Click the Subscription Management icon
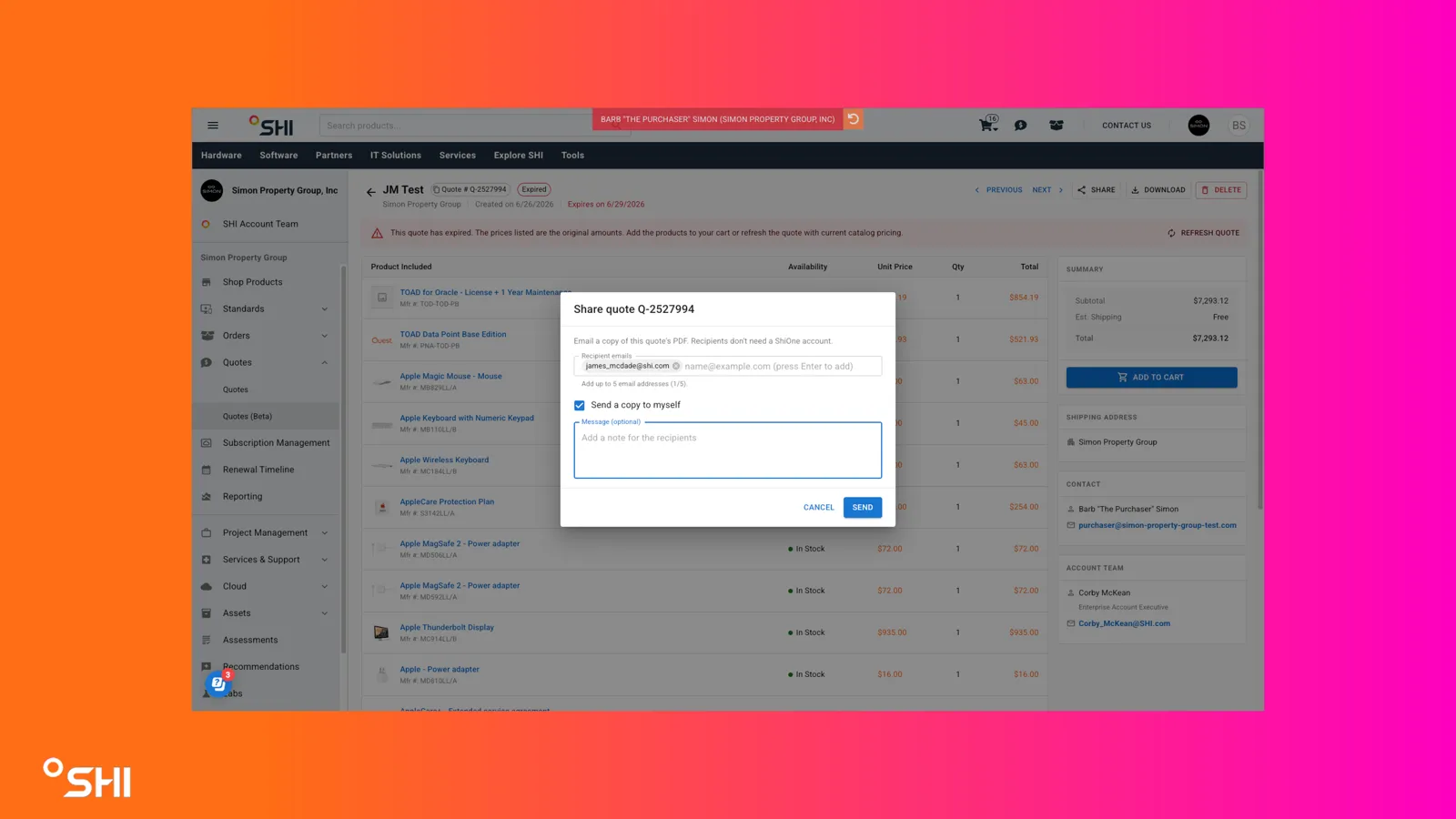The height and width of the screenshot is (819, 1456). (207, 443)
